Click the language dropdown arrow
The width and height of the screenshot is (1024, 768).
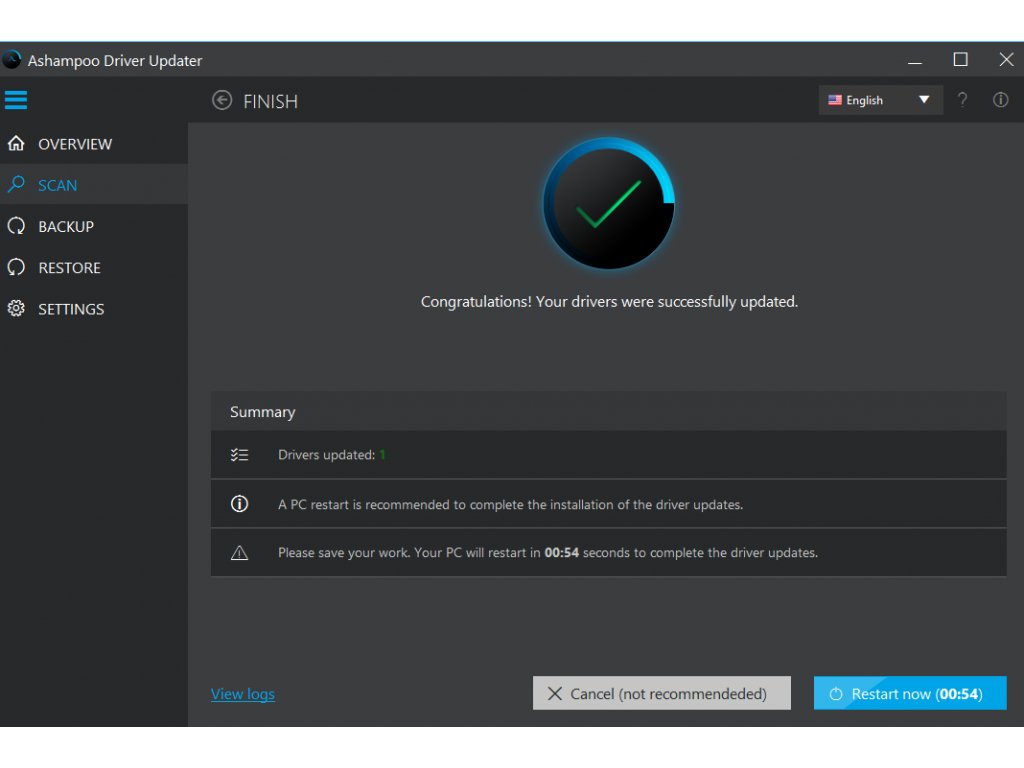(923, 100)
